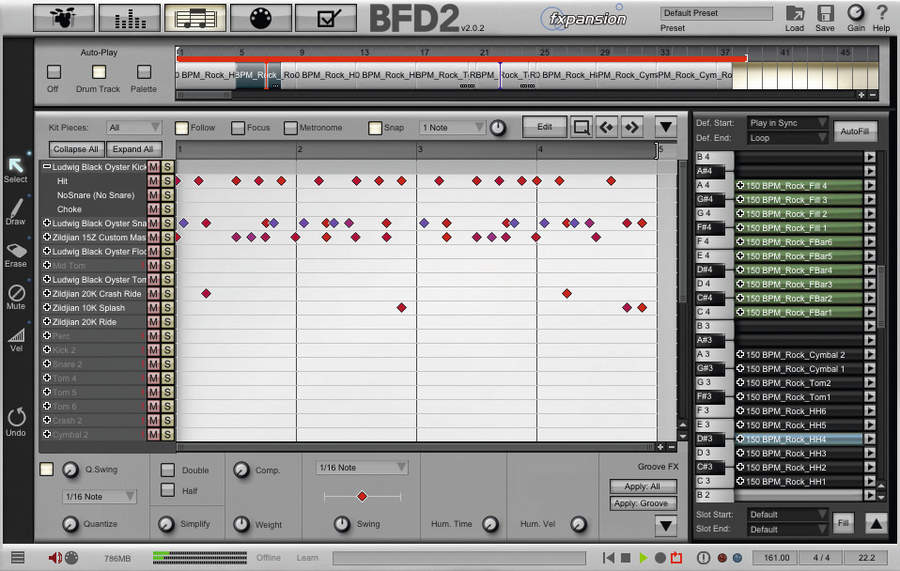
Task: Choose the Draw pencil tool
Action: coord(15,208)
